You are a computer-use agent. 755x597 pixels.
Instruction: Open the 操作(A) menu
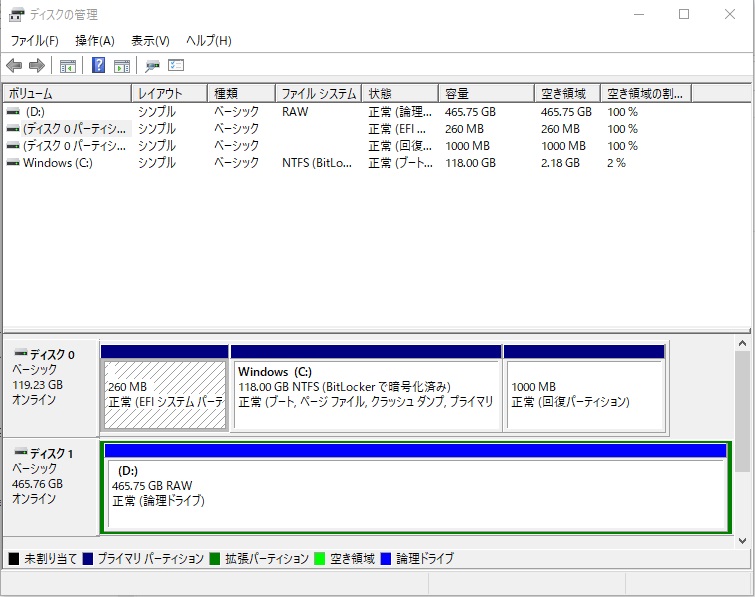pos(95,41)
